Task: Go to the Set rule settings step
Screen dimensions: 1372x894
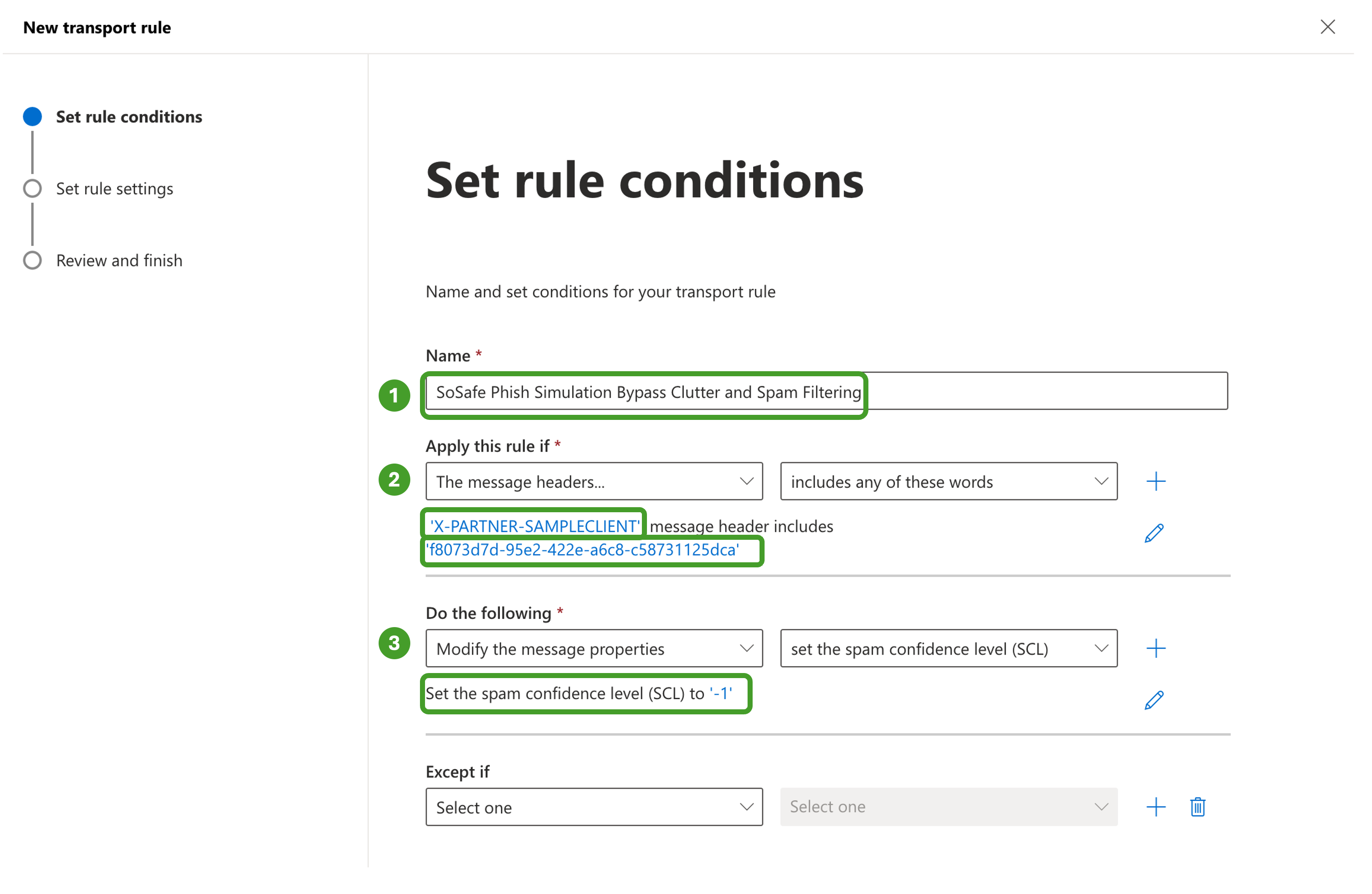Action: (x=114, y=188)
